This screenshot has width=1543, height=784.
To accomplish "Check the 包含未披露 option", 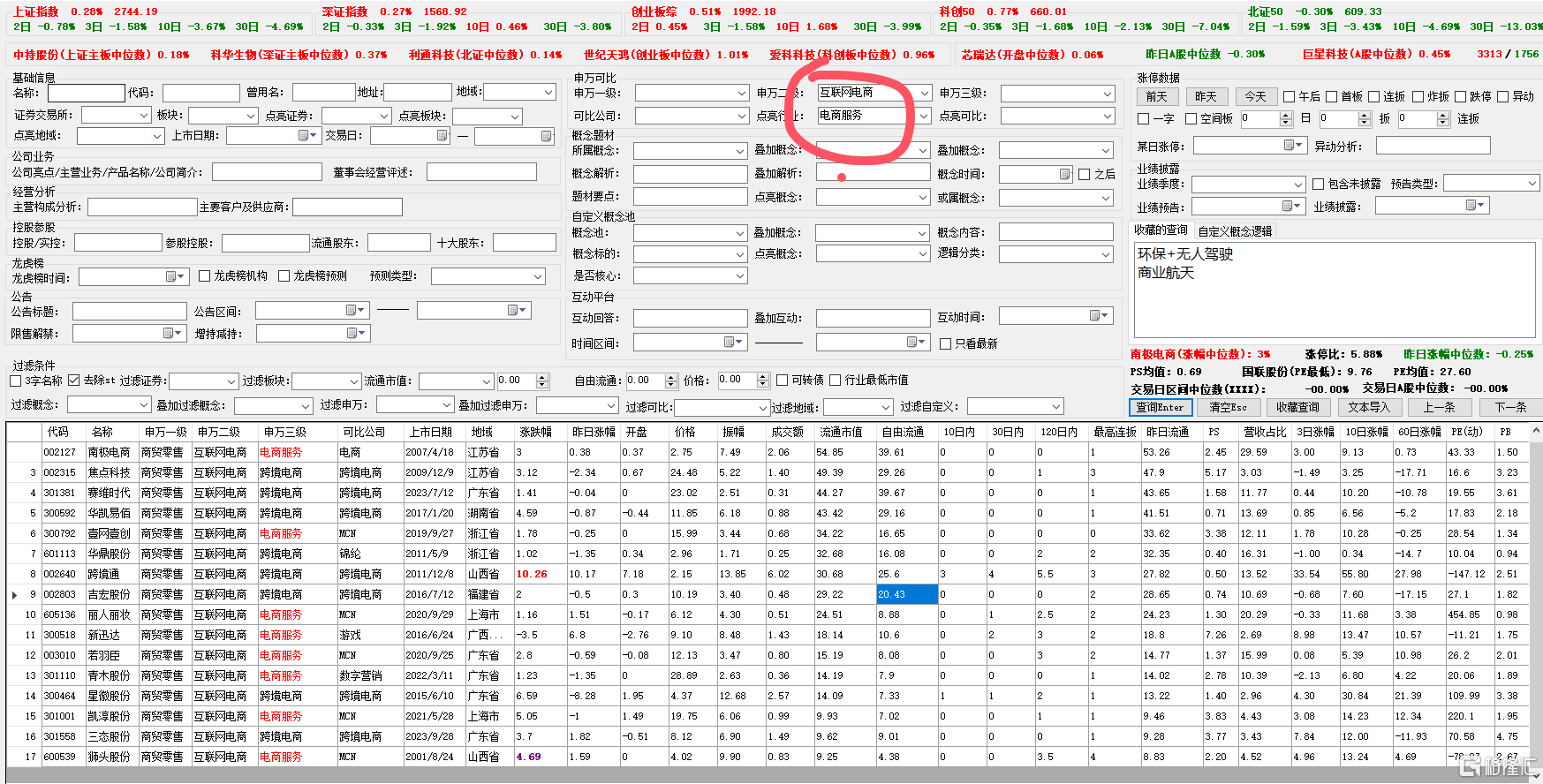I will pyautogui.click(x=1318, y=184).
